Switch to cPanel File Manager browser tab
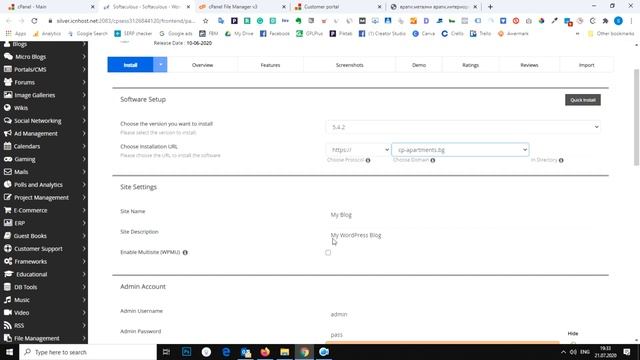Screen dimensions: 640x360 pos(242,7)
